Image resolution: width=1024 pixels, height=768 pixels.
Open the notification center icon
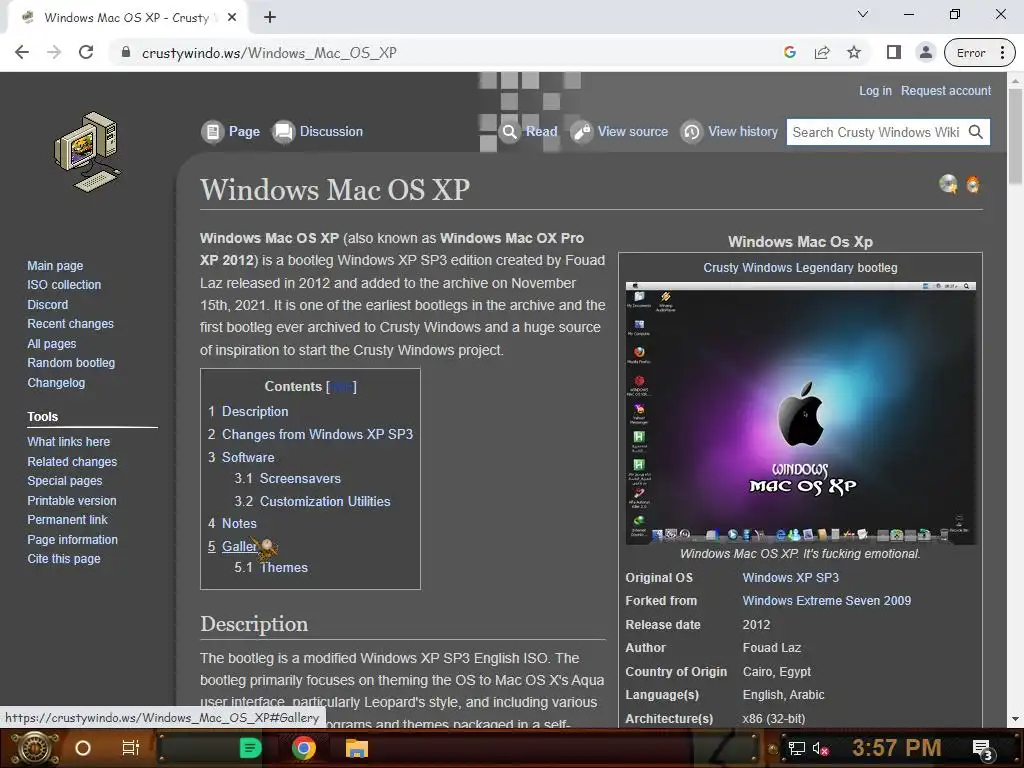983,749
